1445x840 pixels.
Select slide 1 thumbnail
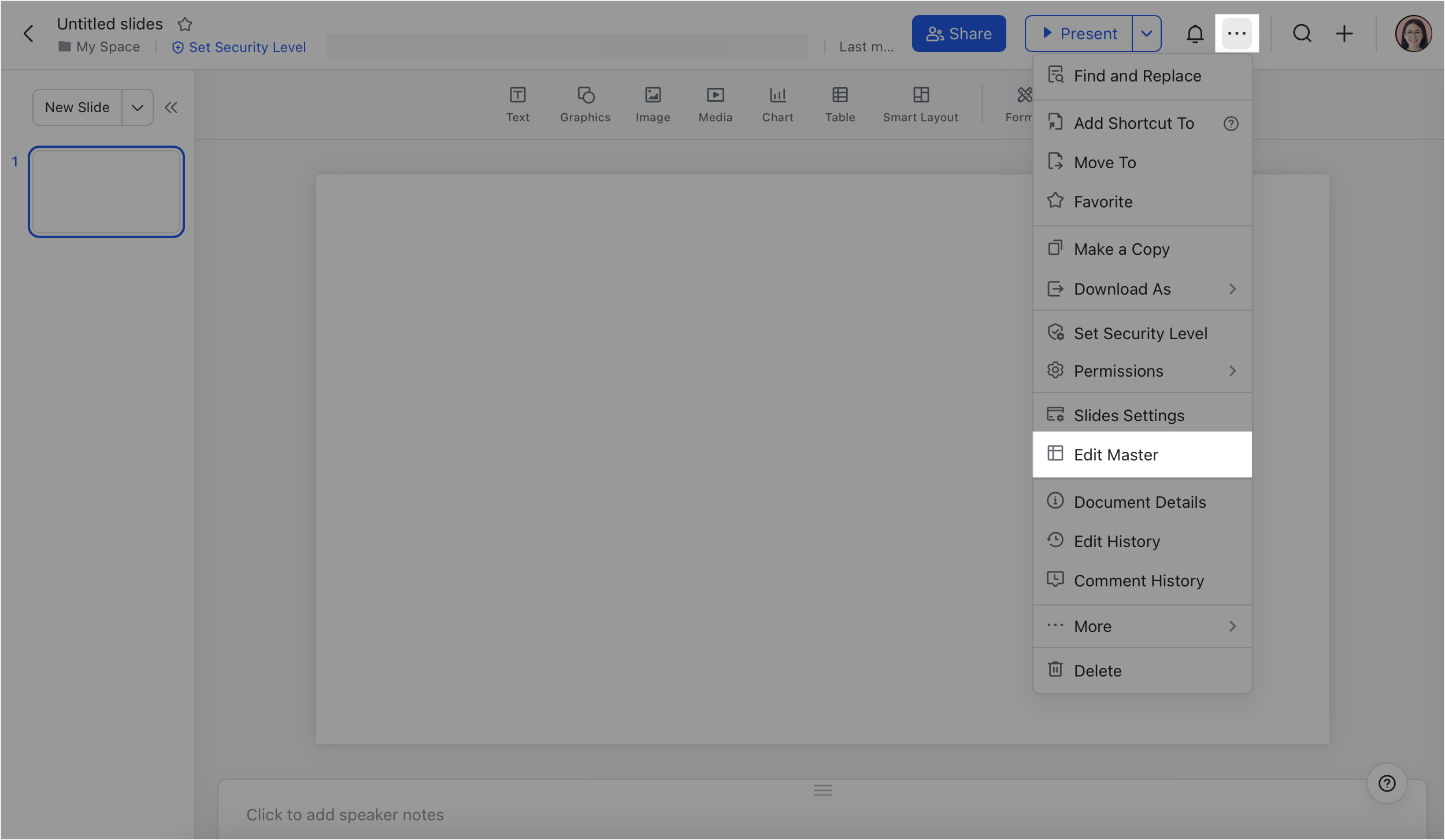pos(106,192)
